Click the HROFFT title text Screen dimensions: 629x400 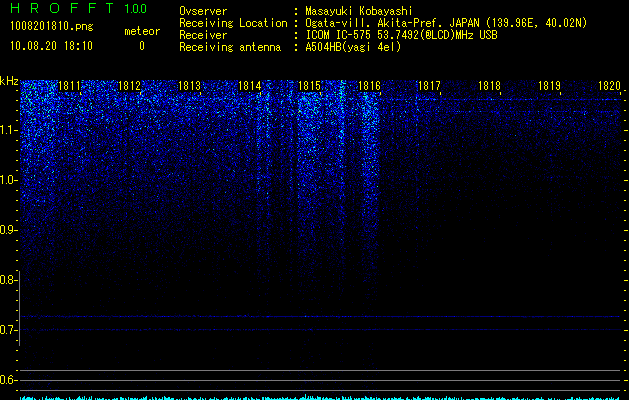click(62, 8)
